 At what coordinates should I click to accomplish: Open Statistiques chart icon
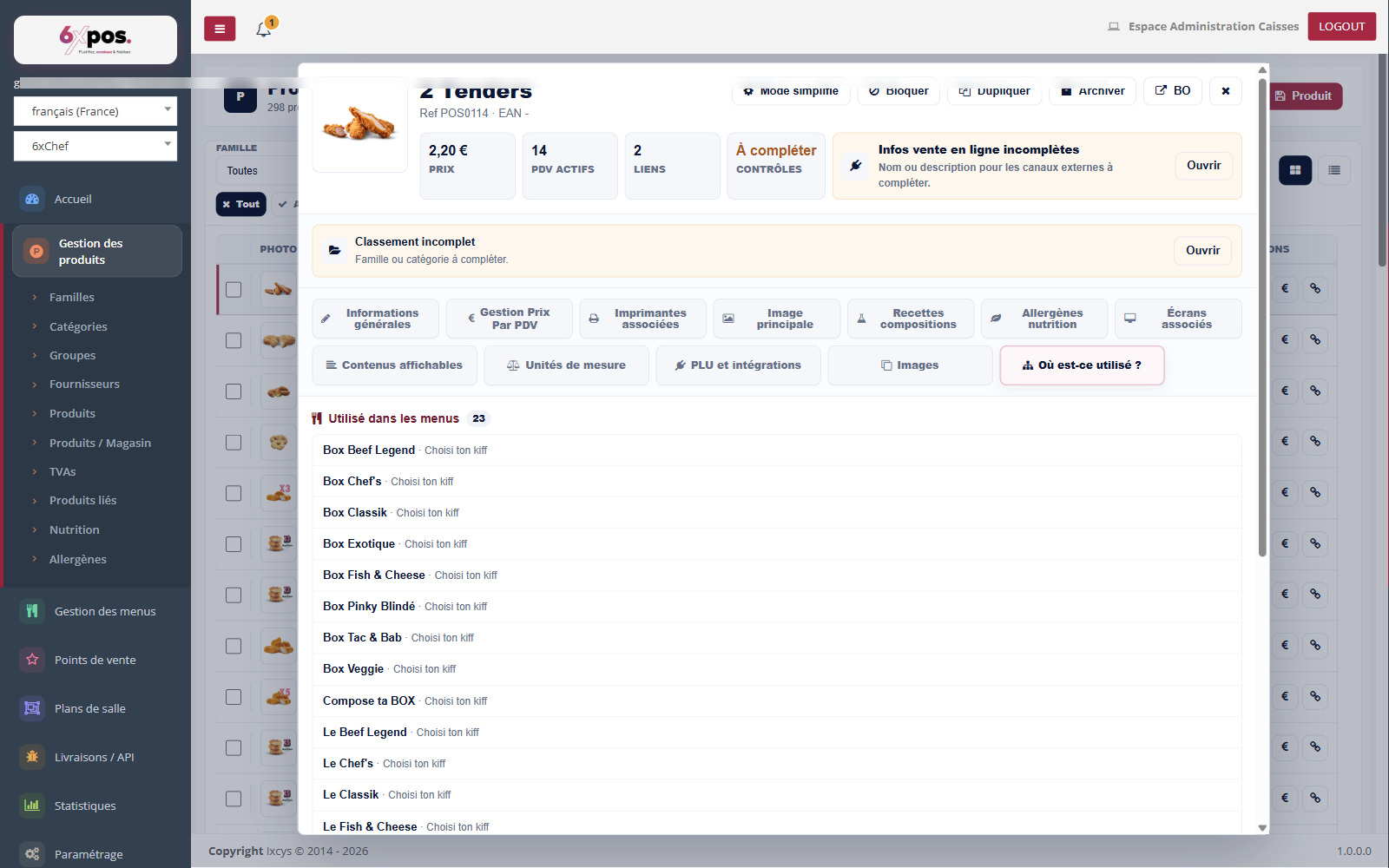(32, 806)
